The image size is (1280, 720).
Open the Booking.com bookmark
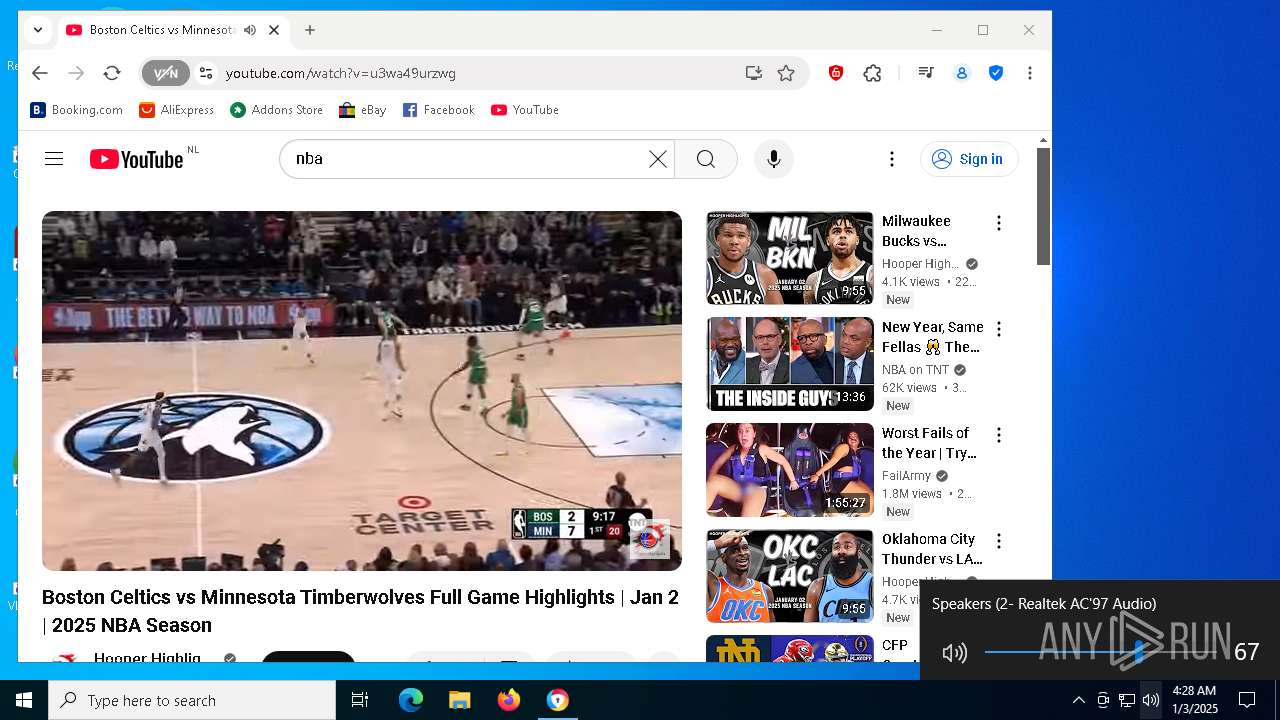pos(77,110)
